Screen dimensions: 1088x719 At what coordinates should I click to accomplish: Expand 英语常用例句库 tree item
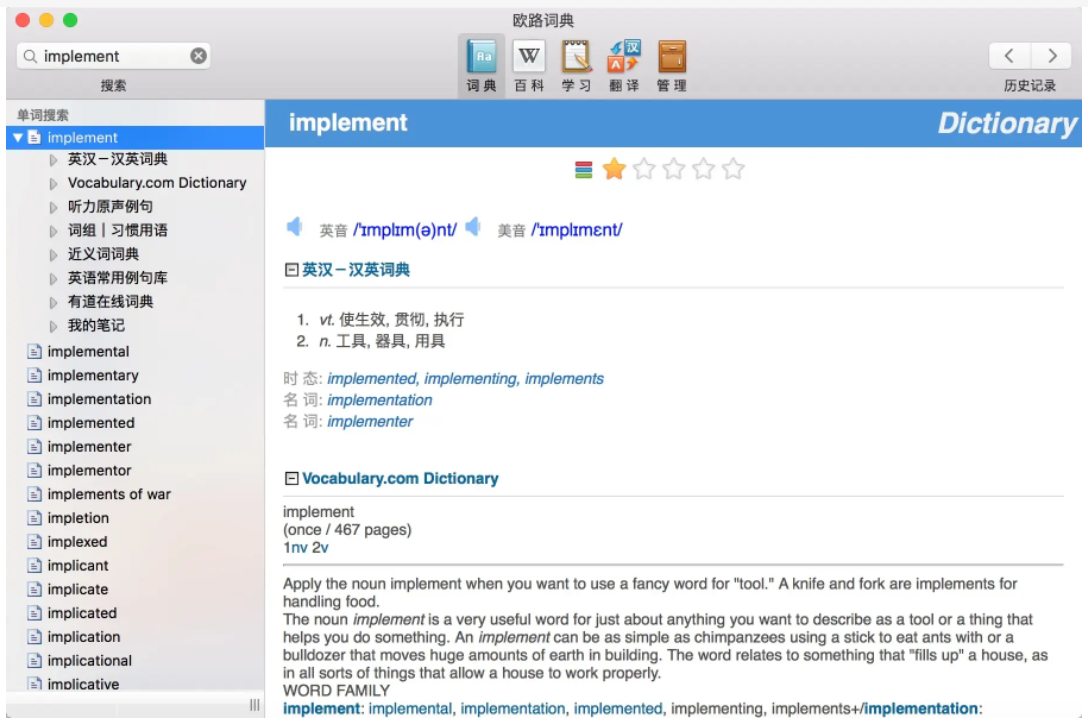(53, 279)
